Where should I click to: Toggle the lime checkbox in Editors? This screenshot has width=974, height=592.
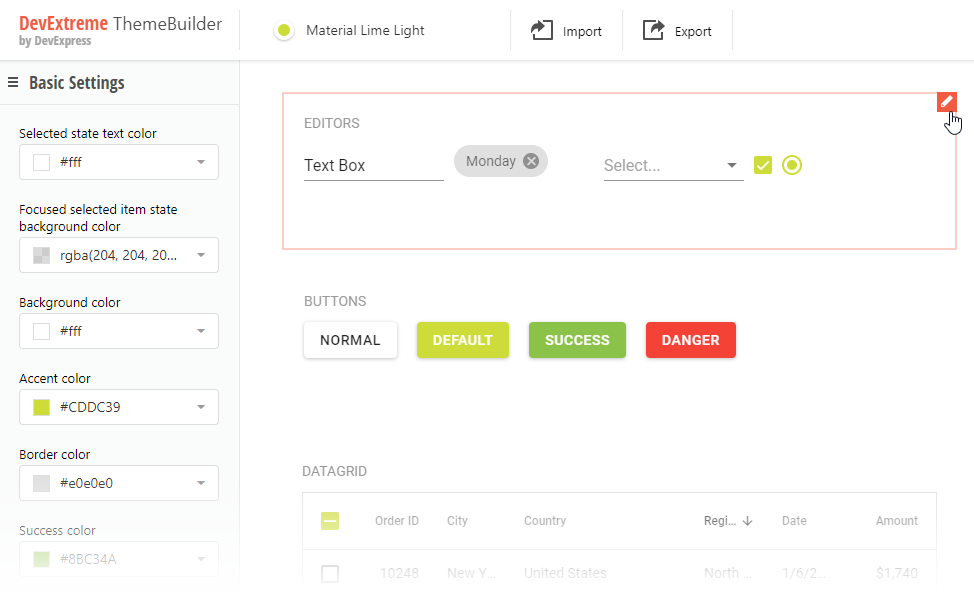click(763, 165)
